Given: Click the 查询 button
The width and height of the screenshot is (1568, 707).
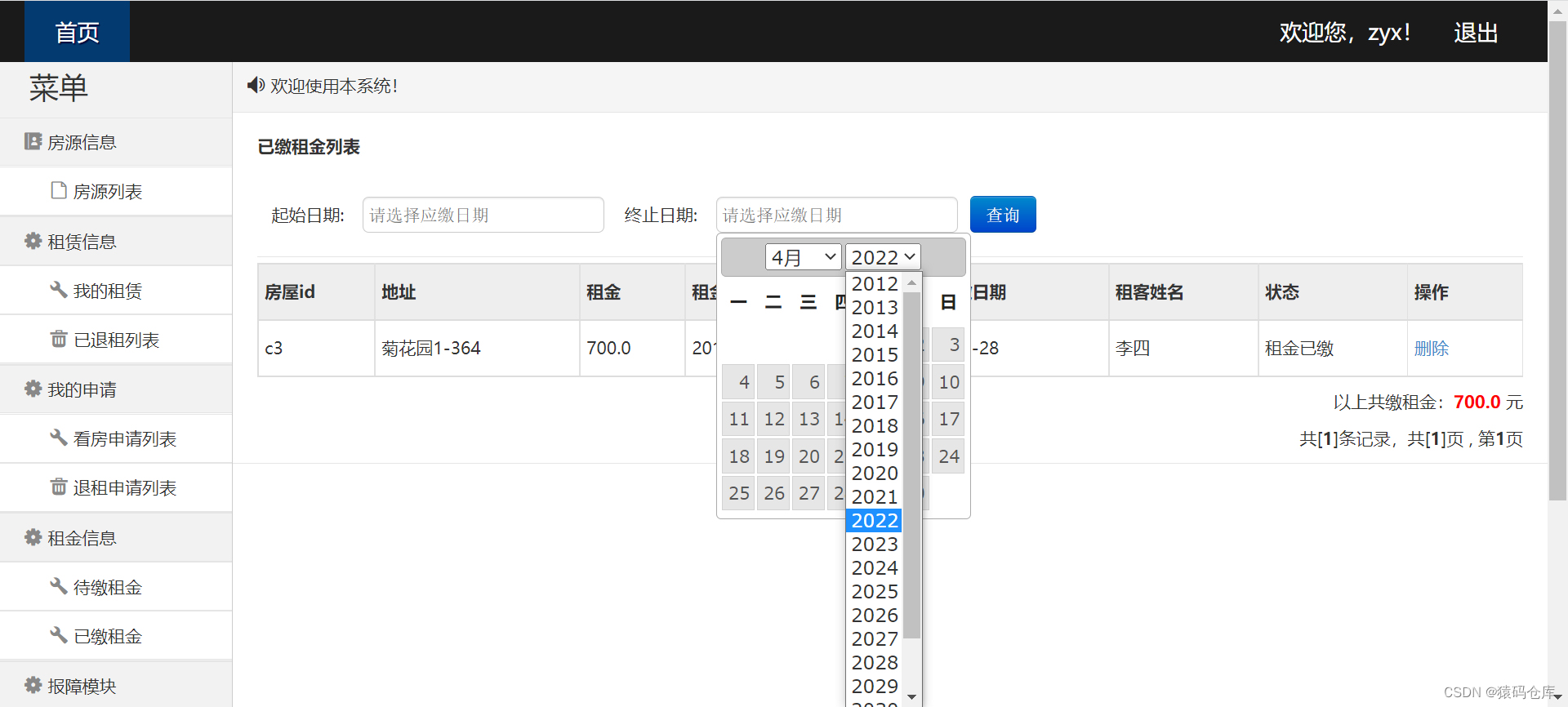Looking at the screenshot, I should [x=1003, y=215].
